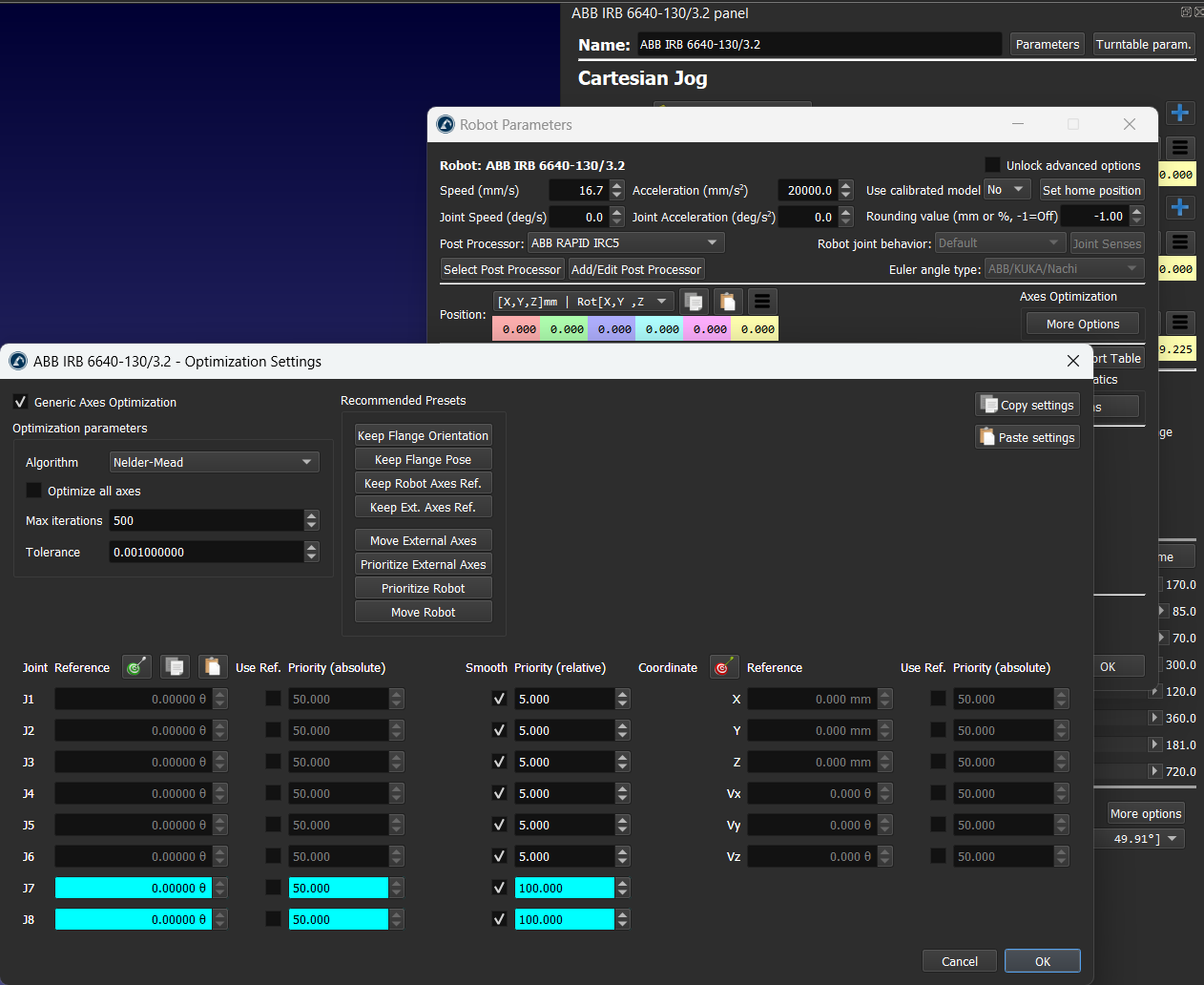Enable the Optimize all axes checkbox
This screenshot has height=985, width=1204.
pyautogui.click(x=34, y=491)
